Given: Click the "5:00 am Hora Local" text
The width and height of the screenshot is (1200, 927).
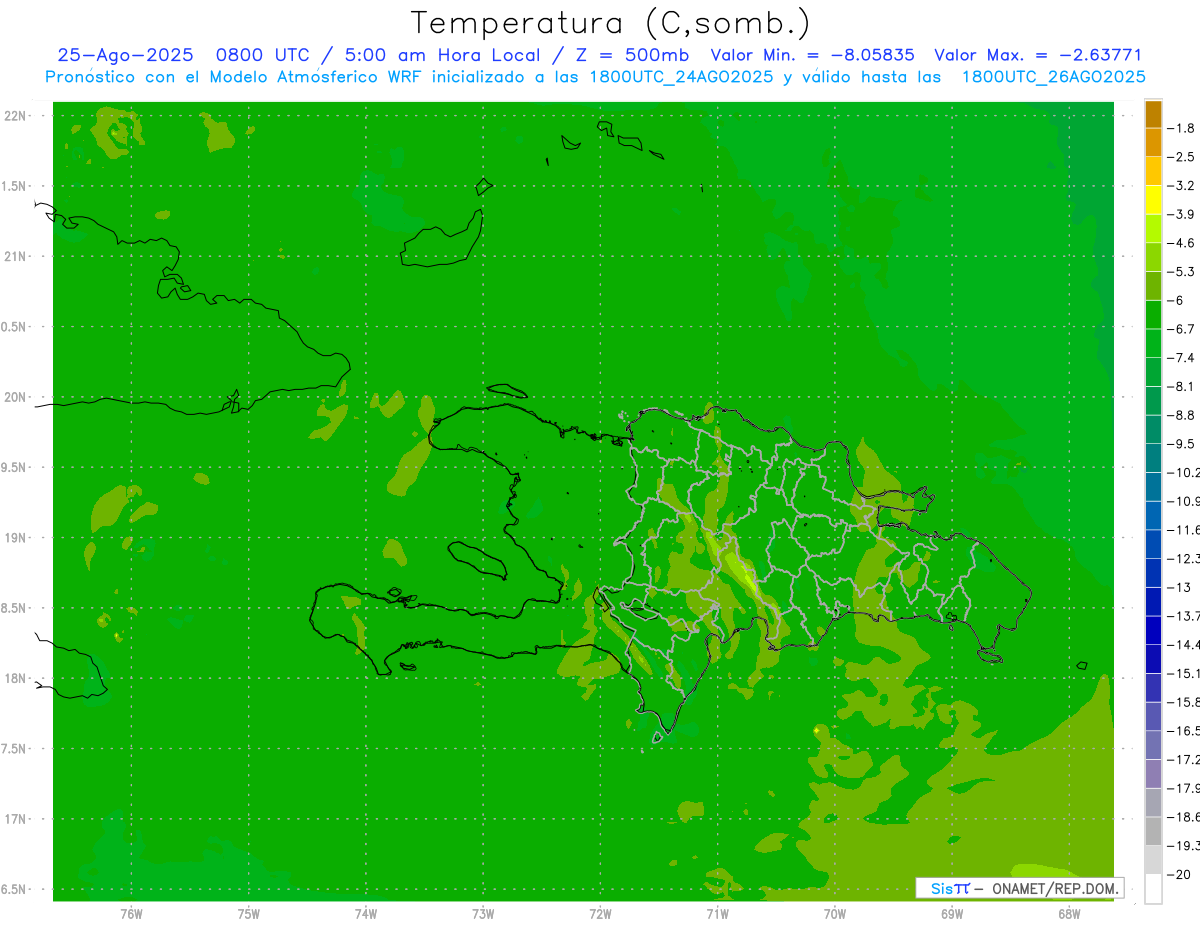Looking at the screenshot, I should click(x=442, y=55).
